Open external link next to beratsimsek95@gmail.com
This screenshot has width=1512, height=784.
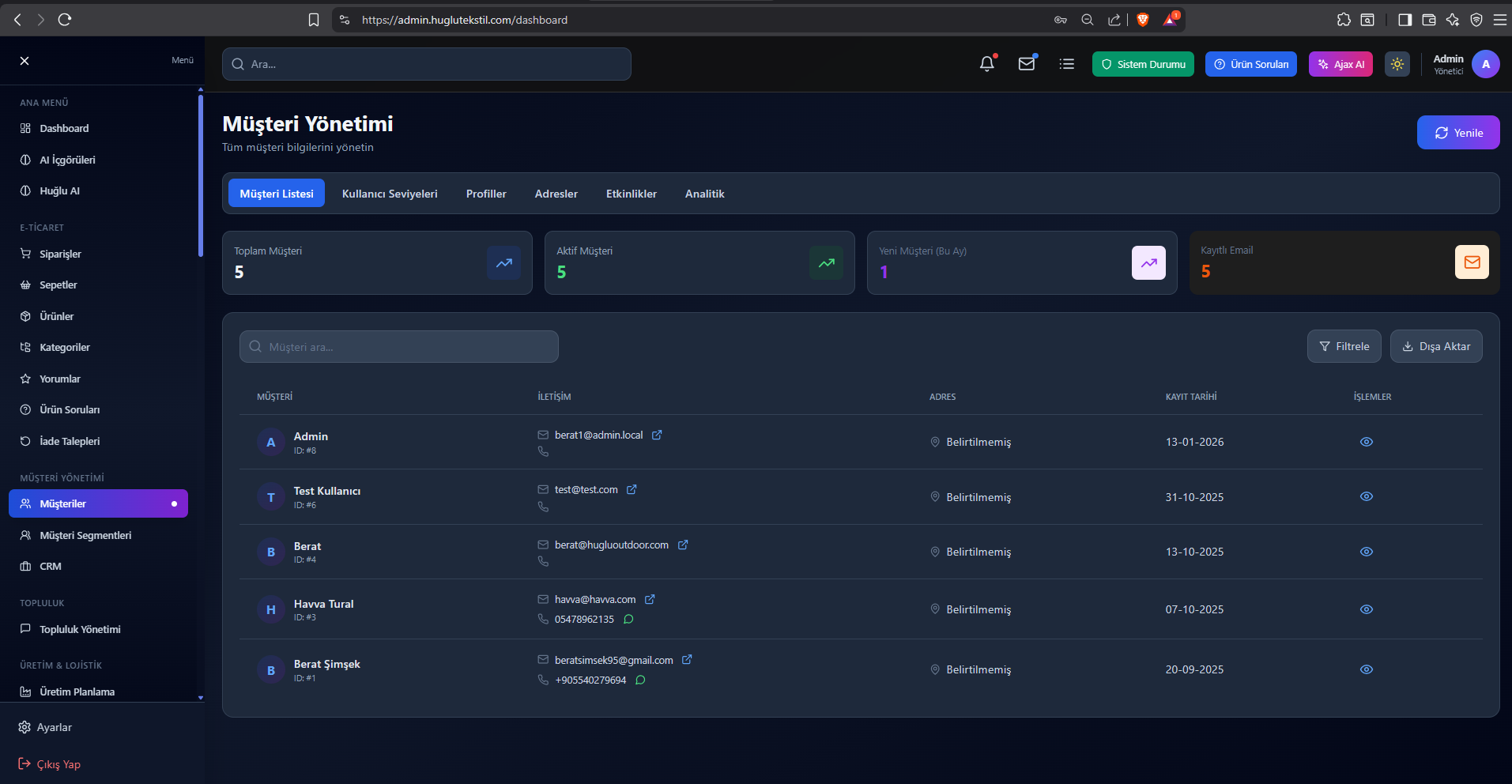[687, 660]
